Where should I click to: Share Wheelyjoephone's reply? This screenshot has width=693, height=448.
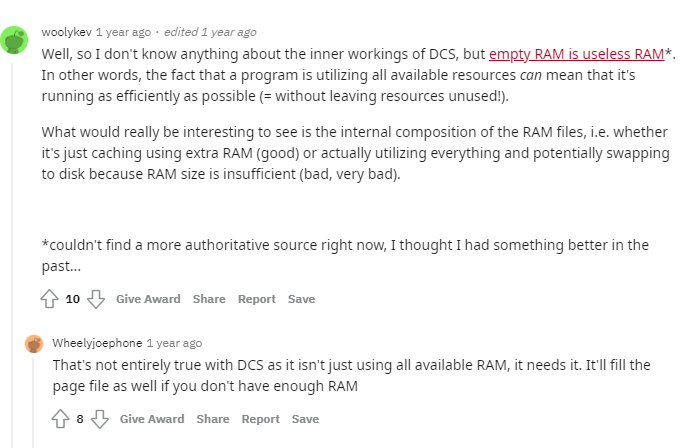[x=213, y=419]
